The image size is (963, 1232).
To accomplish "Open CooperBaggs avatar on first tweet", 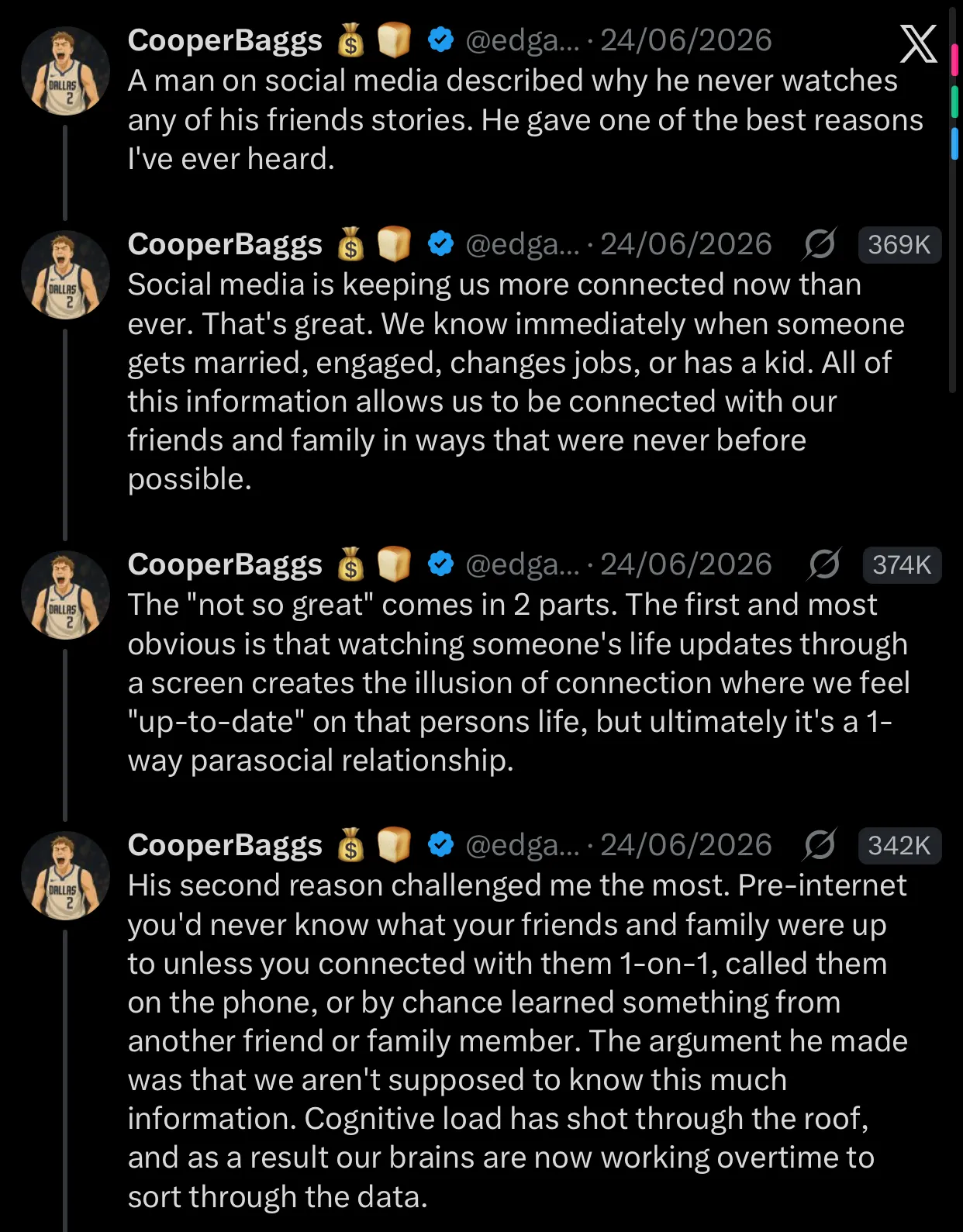I will coord(65,71).
